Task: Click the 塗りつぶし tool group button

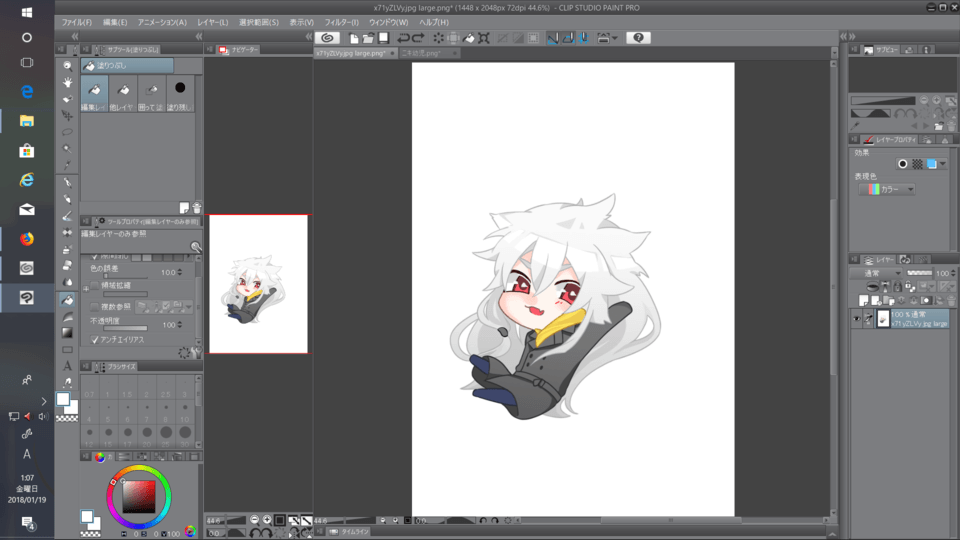Action: [x=127, y=65]
